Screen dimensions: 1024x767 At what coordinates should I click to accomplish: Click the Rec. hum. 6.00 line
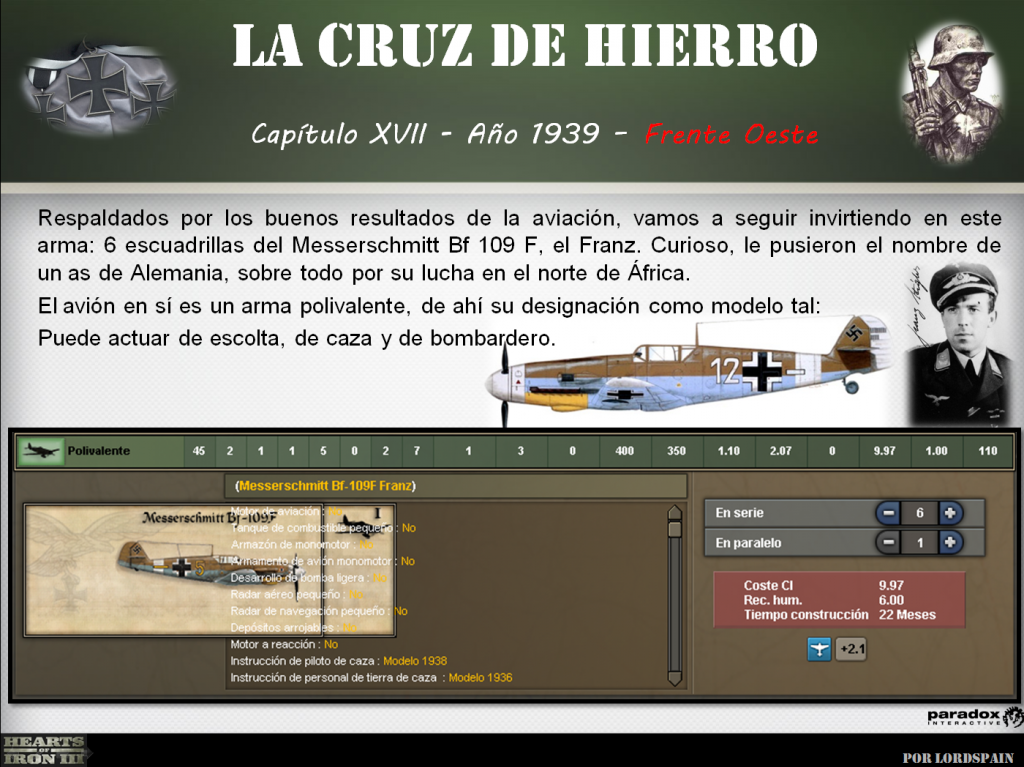coord(824,600)
